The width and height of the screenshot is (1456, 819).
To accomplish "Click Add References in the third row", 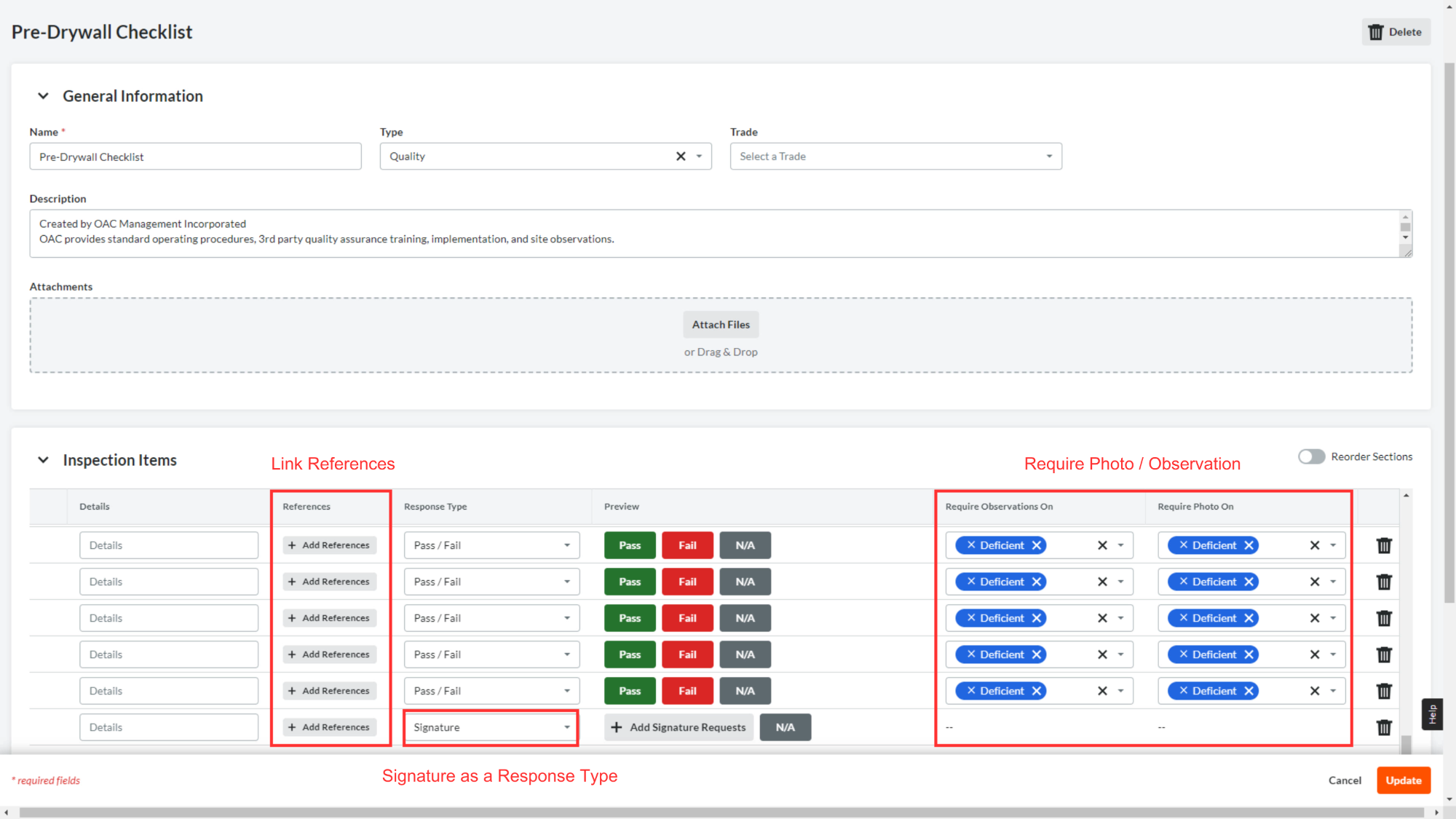I will [x=329, y=618].
